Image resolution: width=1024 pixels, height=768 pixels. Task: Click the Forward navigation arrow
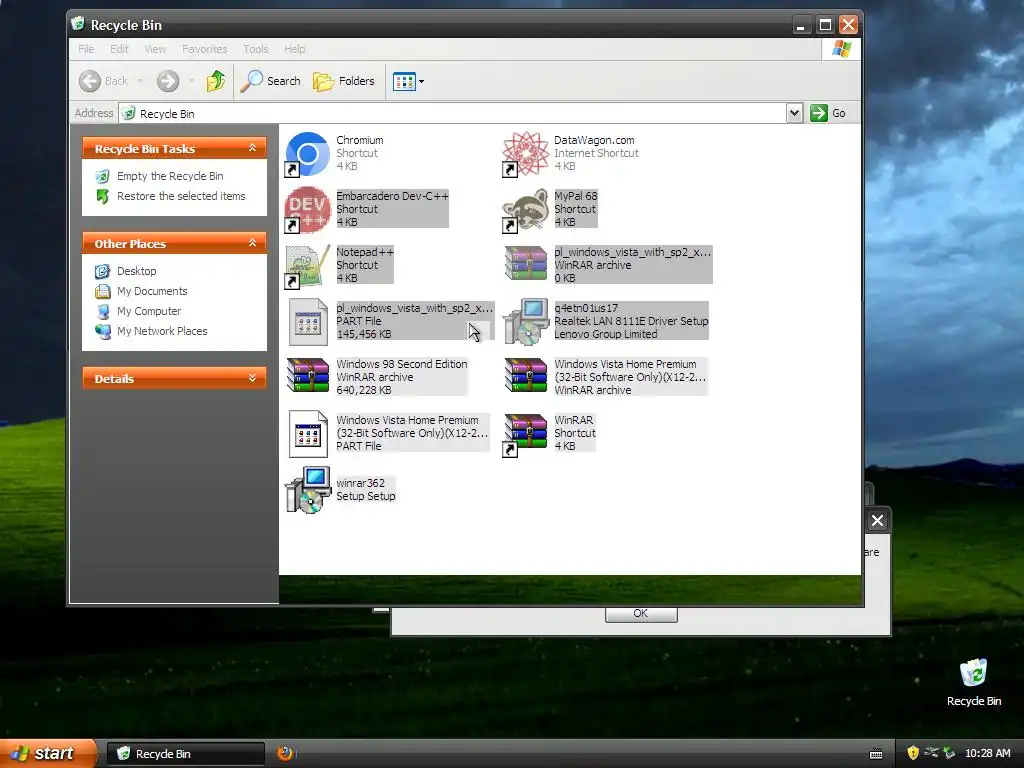click(168, 81)
